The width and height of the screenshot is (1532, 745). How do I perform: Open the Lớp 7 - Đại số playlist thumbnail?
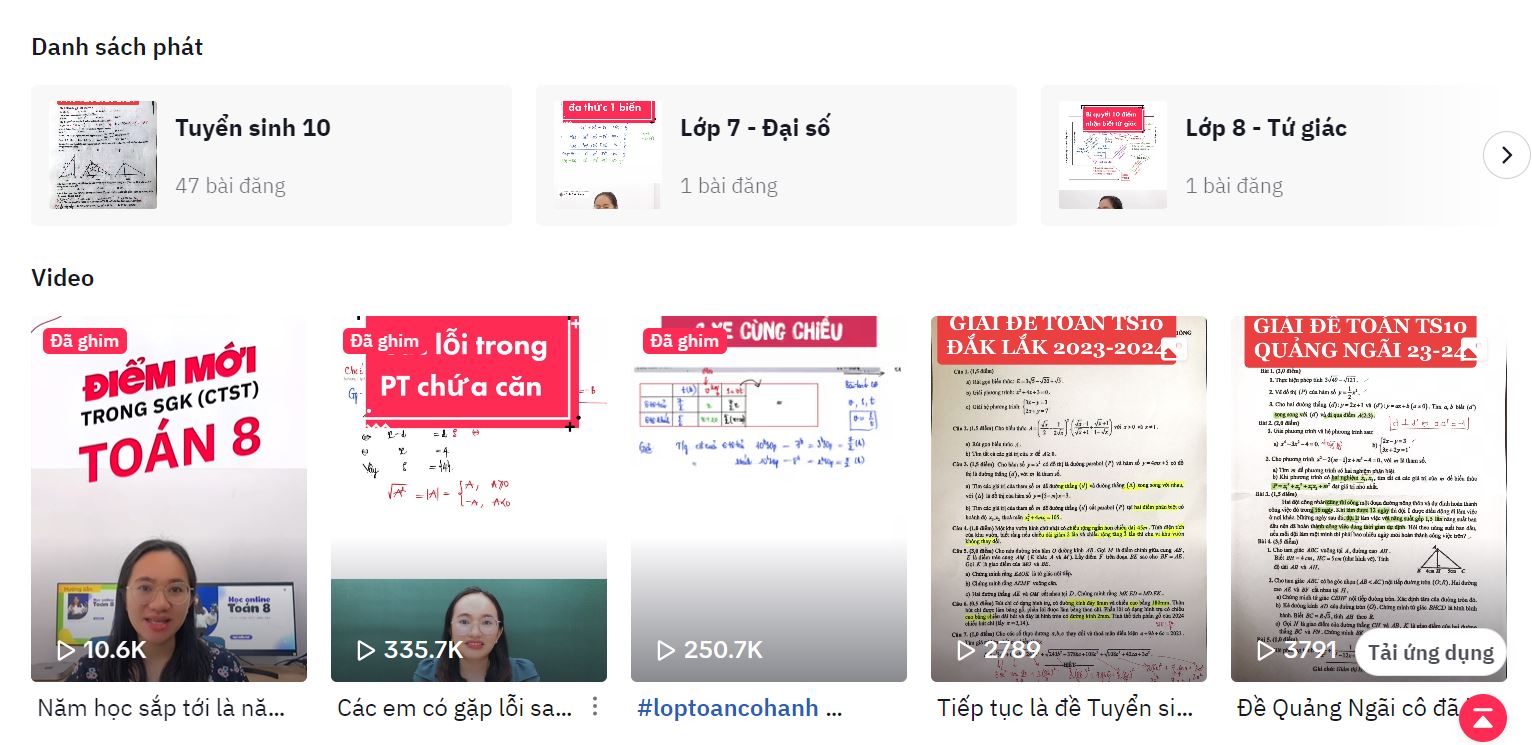609,155
